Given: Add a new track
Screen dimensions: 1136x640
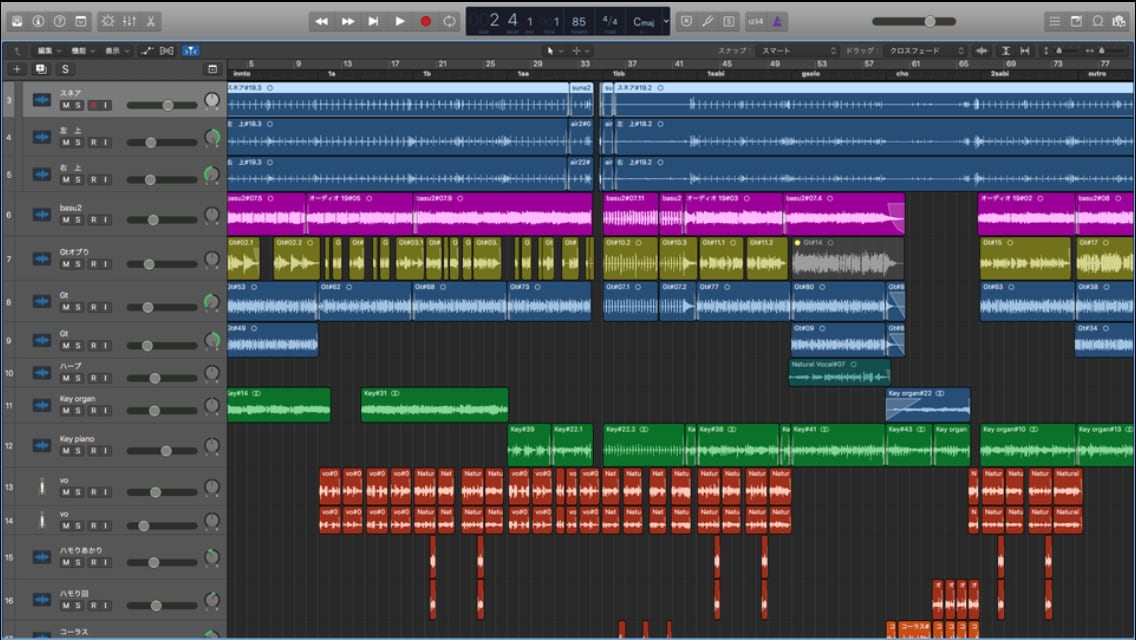Looking at the screenshot, I should pyautogui.click(x=17, y=69).
